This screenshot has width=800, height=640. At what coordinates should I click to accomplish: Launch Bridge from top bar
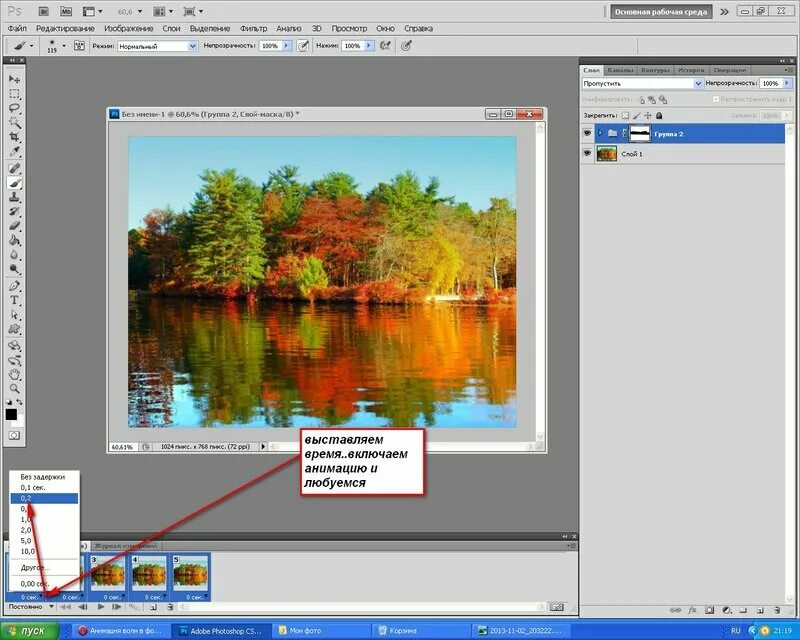(44, 11)
